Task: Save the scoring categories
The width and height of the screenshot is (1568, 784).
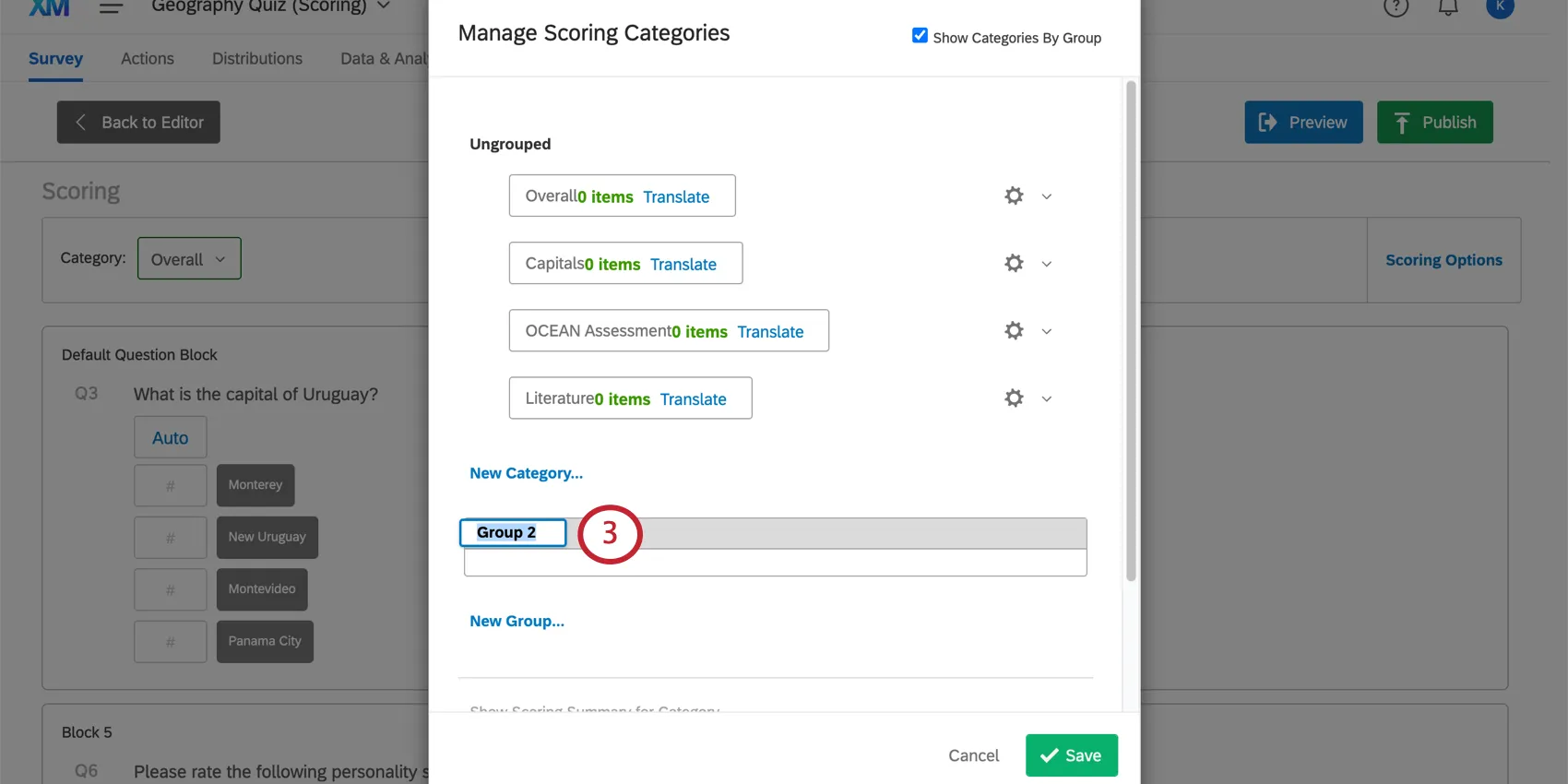Action: (x=1071, y=754)
